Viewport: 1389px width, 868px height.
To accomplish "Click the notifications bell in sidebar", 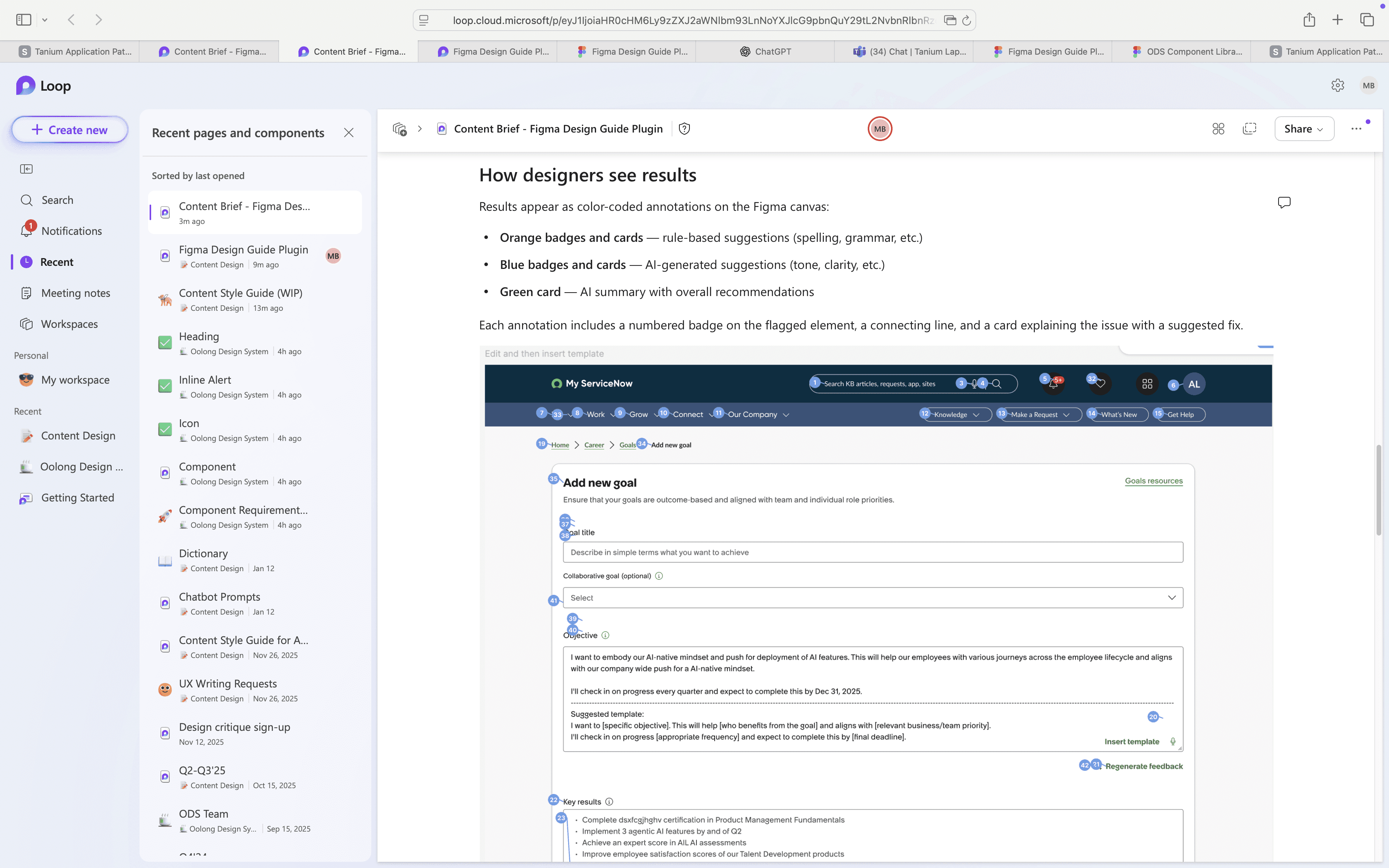I will 26,231.
